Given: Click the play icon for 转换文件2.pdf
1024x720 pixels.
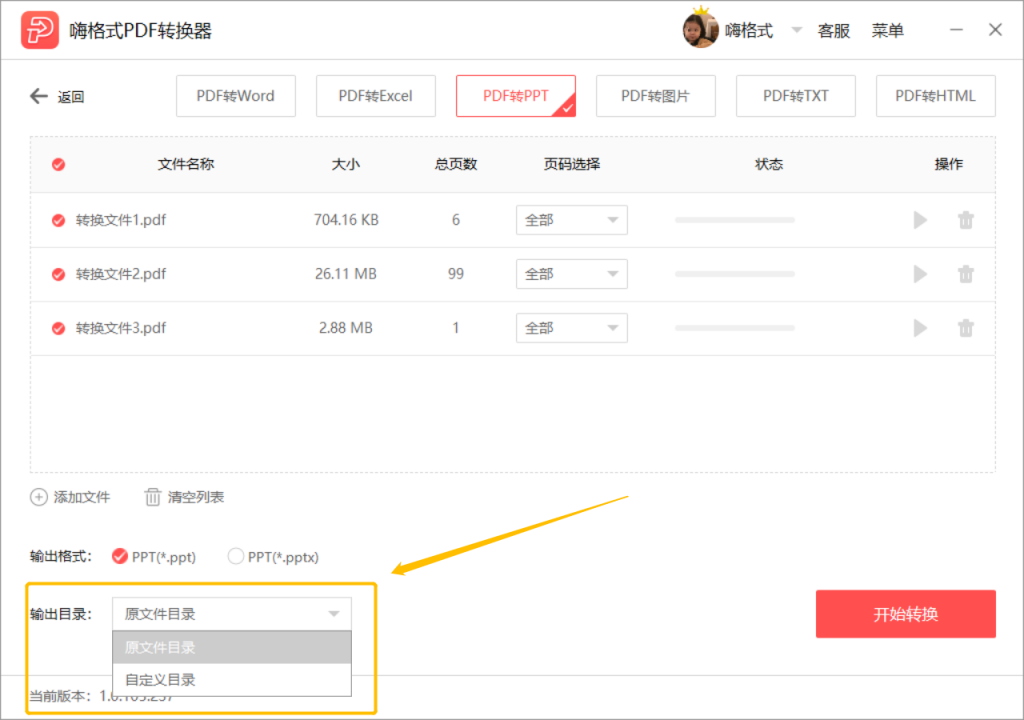Looking at the screenshot, I should 920,274.
